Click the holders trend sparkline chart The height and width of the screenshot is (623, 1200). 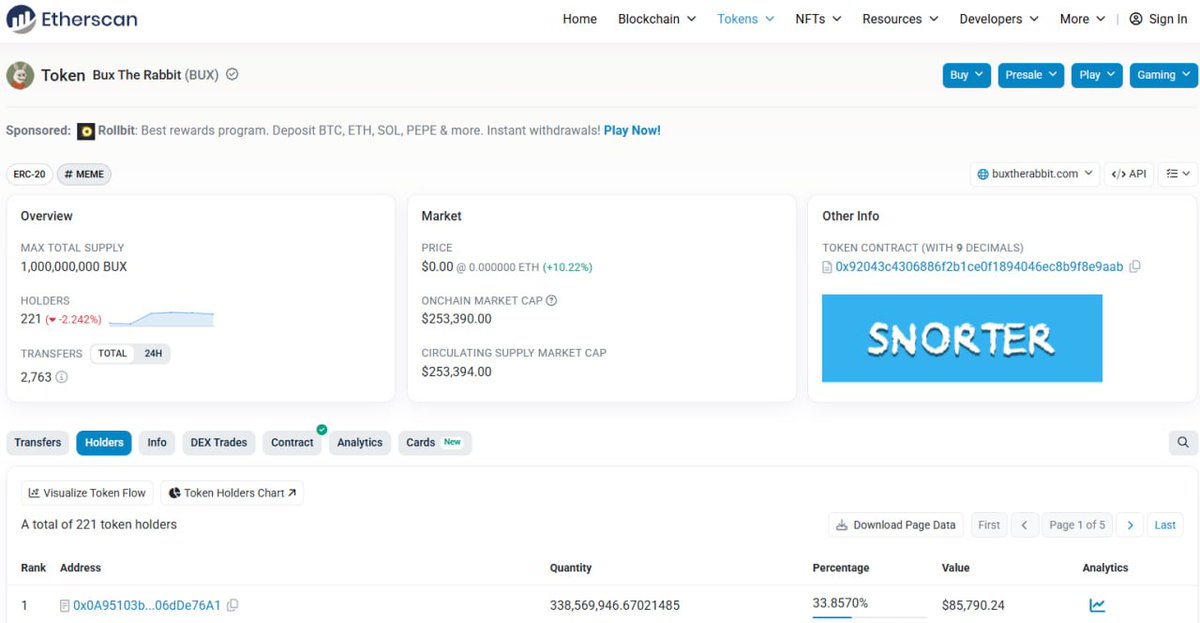pyautogui.click(x=161, y=319)
